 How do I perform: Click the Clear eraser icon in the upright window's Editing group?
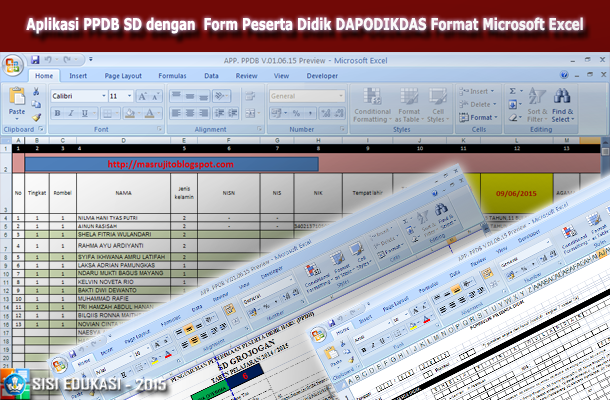tap(513, 117)
